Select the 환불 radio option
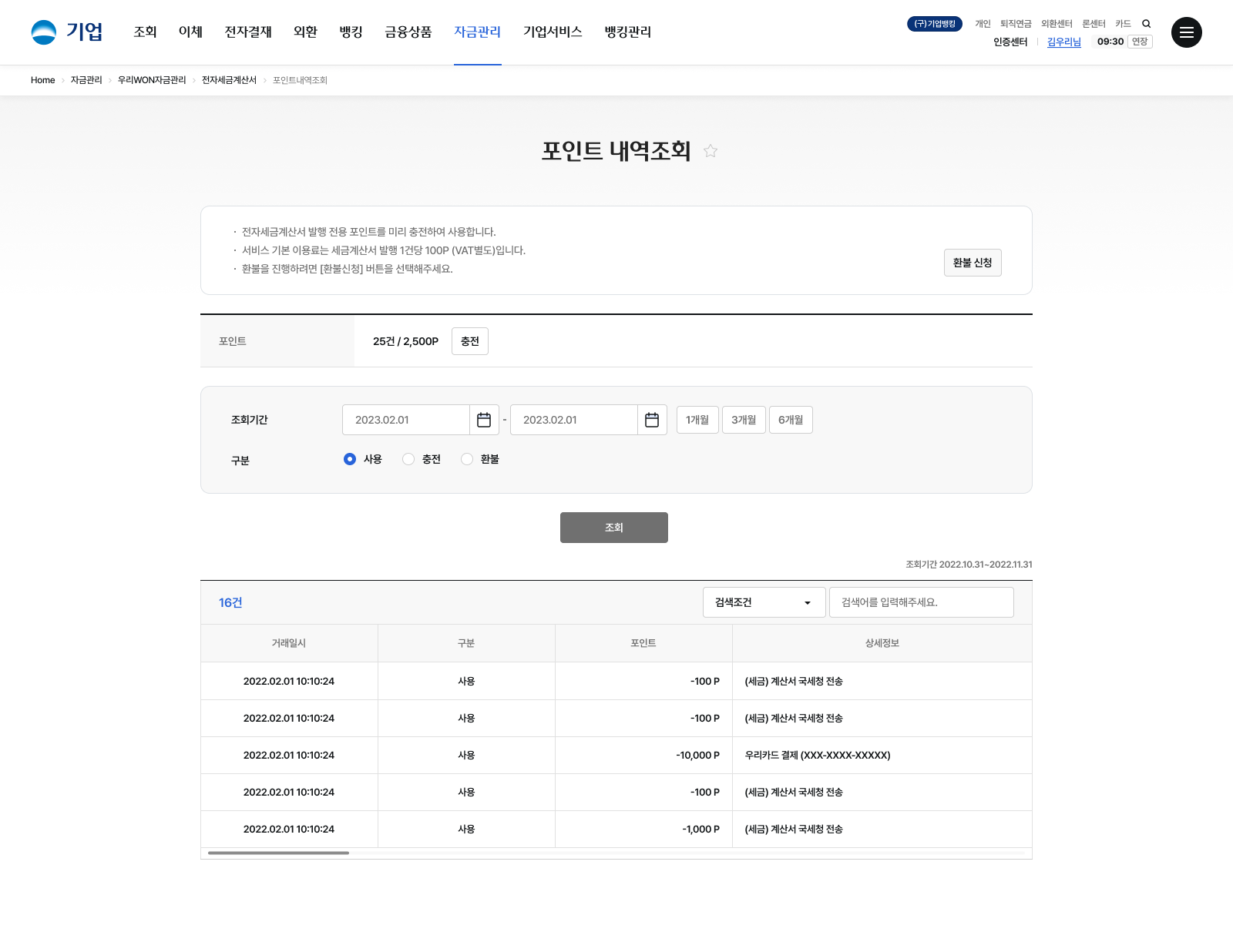The width and height of the screenshot is (1233, 952). (x=467, y=459)
